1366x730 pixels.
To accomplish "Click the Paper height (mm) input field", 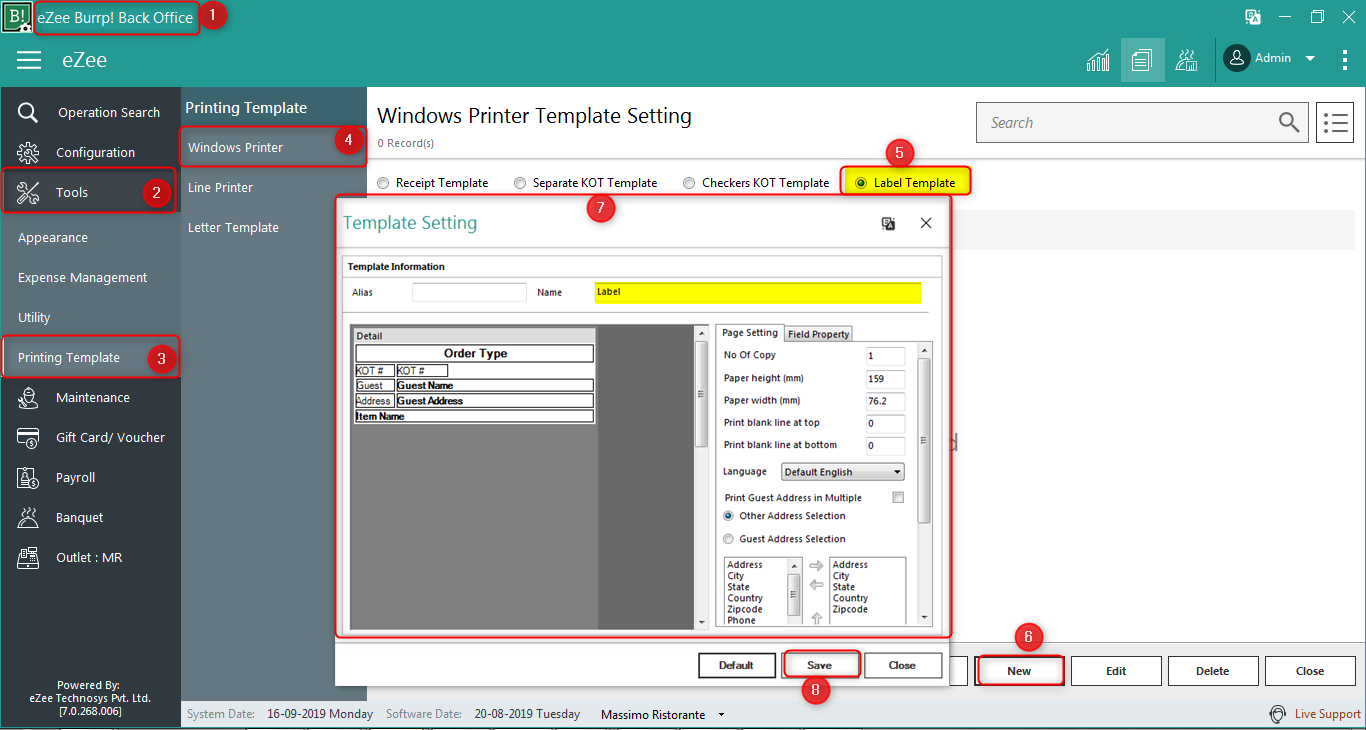I will 885,379.
